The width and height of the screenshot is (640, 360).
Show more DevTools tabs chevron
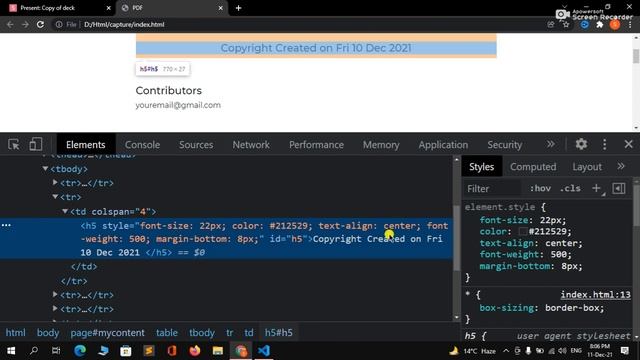pos(551,144)
